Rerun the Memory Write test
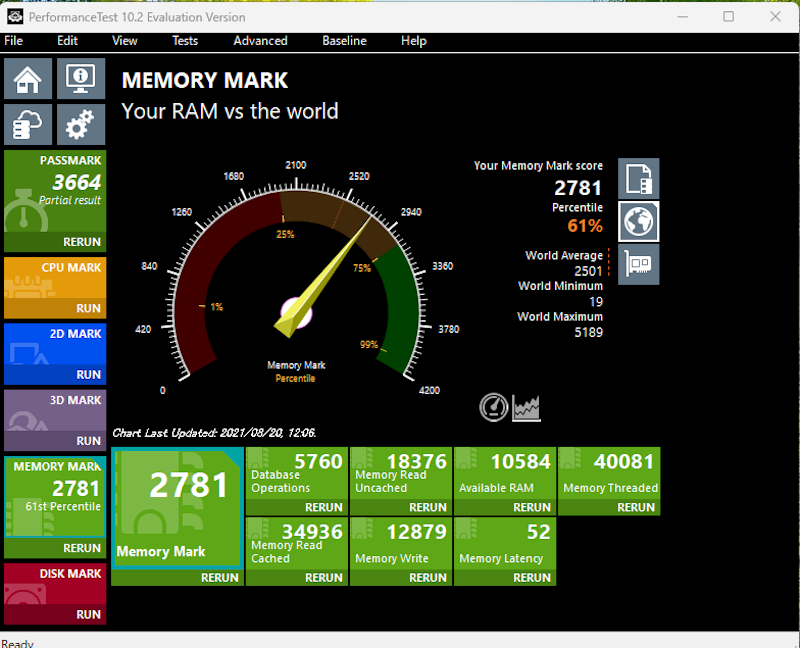800x648 pixels. tap(401, 578)
